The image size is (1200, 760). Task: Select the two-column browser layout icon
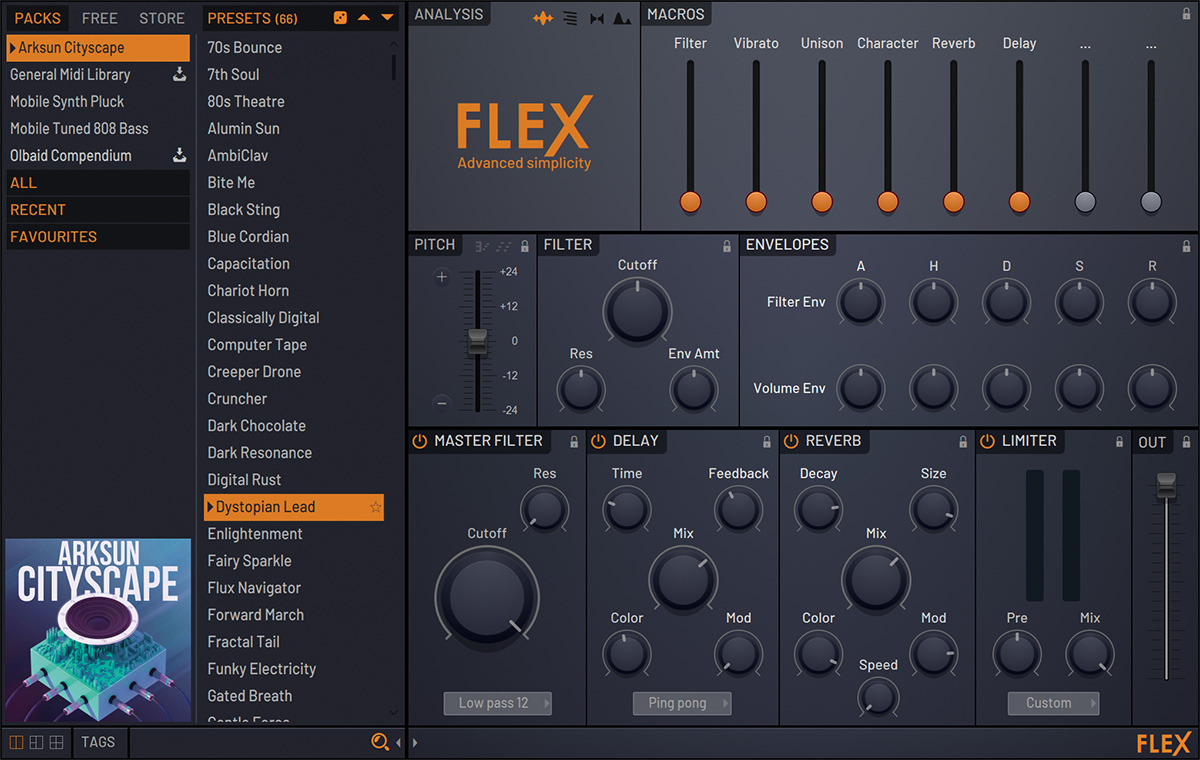coord(16,742)
